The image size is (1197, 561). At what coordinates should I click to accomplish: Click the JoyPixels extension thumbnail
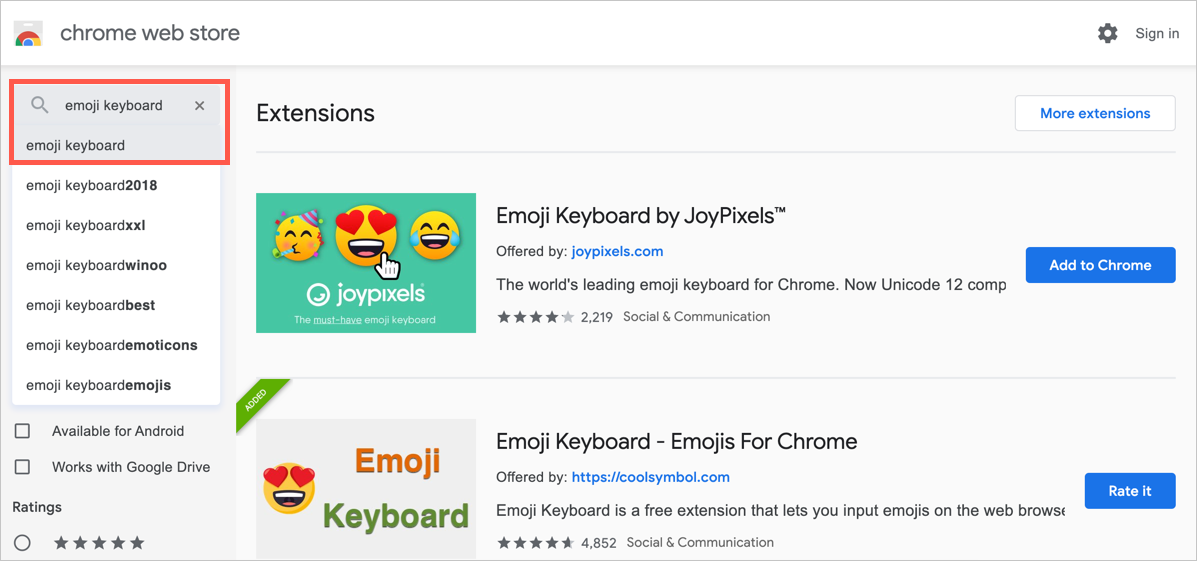point(366,263)
